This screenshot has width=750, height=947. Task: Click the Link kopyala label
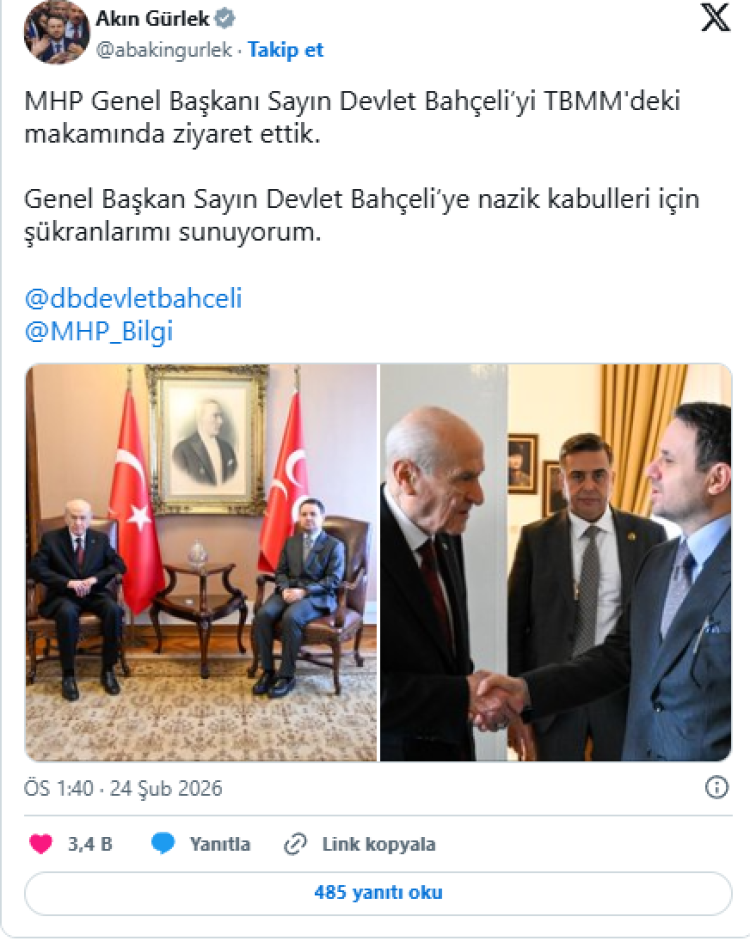pos(379,844)
